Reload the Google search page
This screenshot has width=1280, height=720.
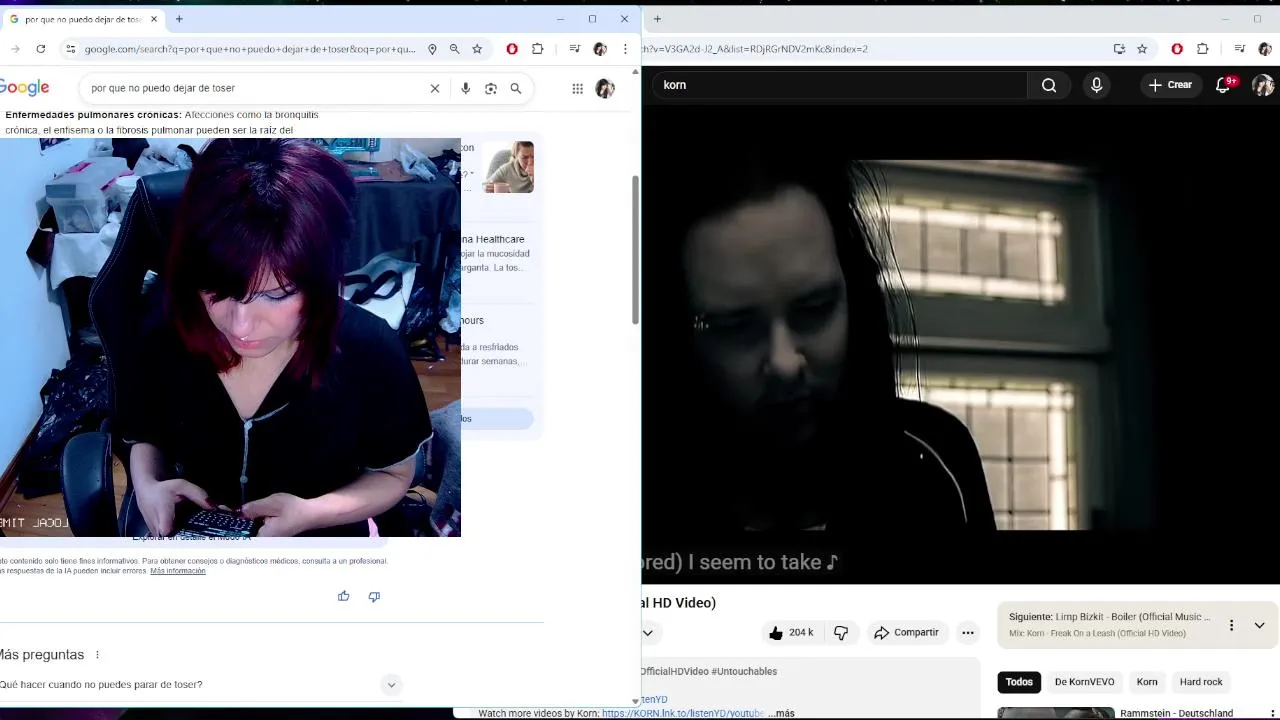pos(40,49)
